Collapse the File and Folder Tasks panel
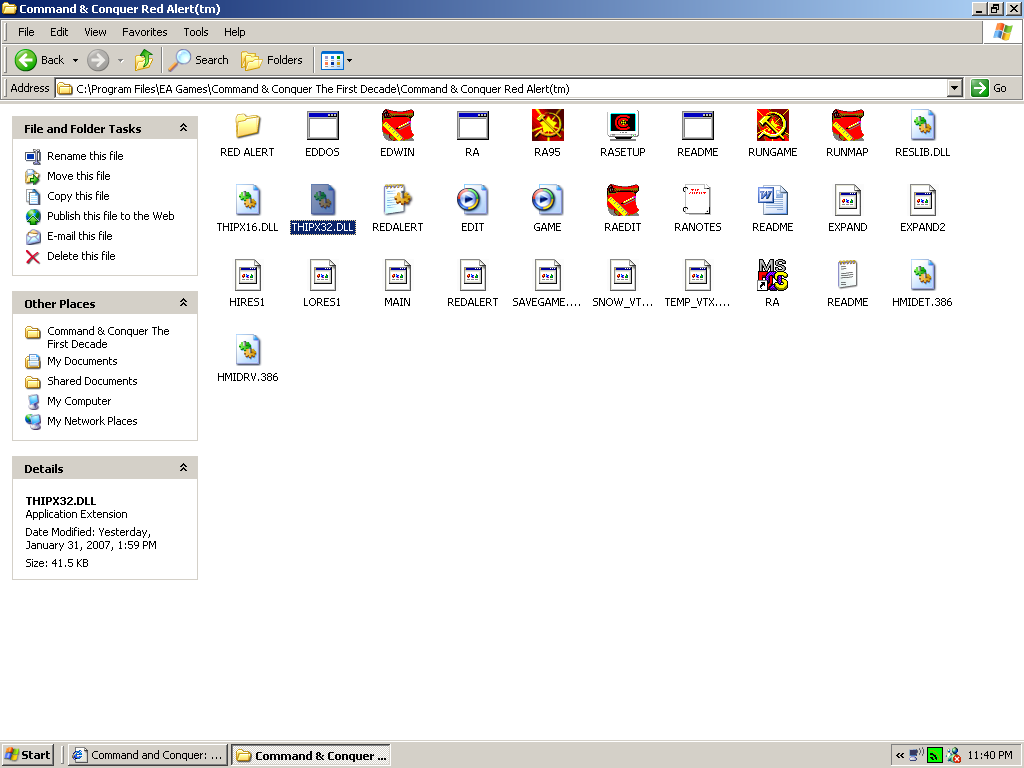This screenshot has height=768, width=1024. [x=183, y=128]
